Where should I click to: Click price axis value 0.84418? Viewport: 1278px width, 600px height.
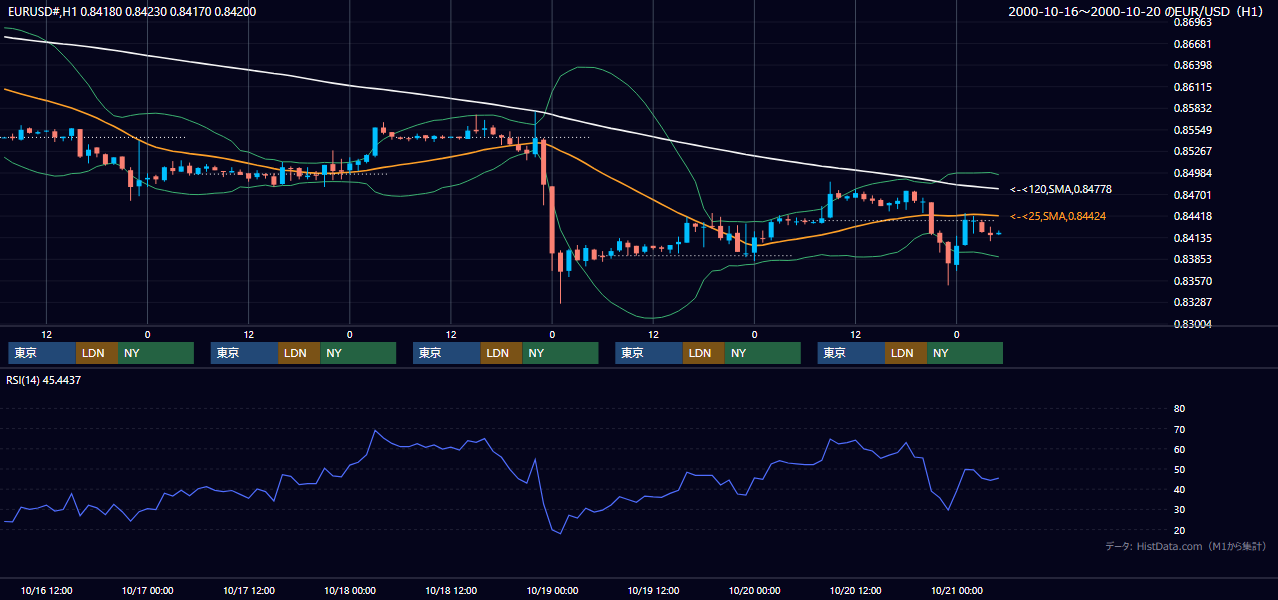[1192, 216]
